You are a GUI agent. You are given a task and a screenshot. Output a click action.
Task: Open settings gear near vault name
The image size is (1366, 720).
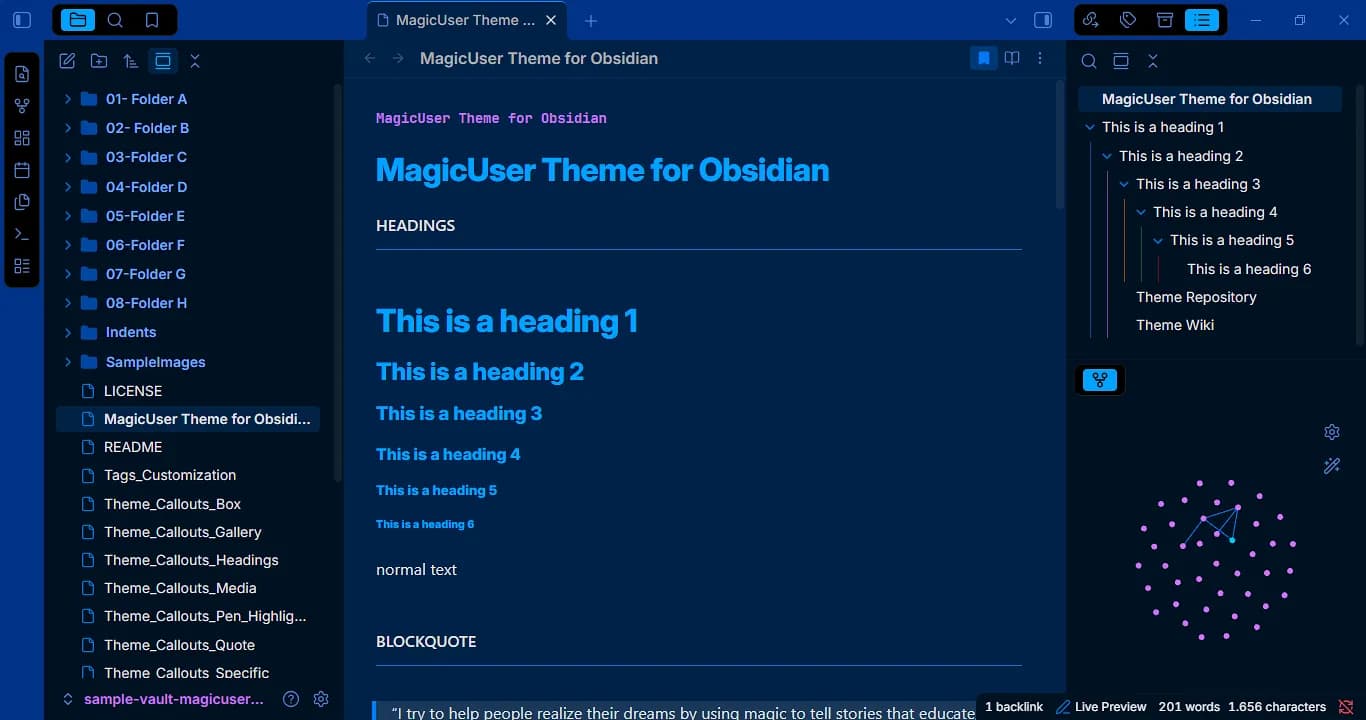point(321,699)
